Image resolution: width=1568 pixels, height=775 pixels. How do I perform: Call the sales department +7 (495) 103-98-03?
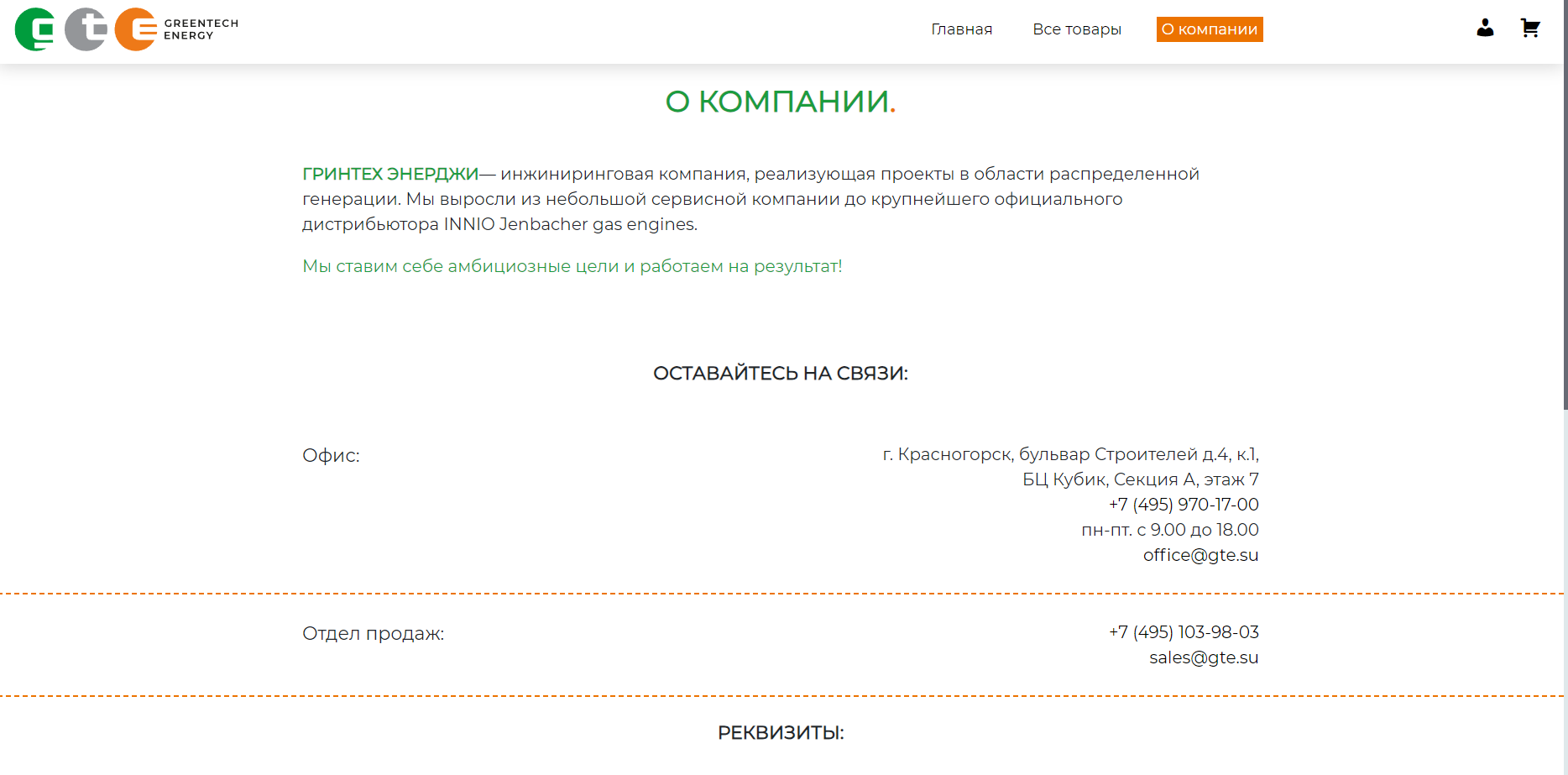coord(1184,632)
